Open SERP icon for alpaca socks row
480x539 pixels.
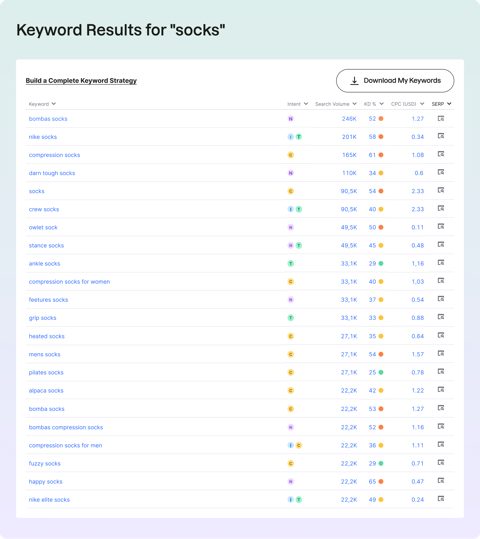pos(441,390)
